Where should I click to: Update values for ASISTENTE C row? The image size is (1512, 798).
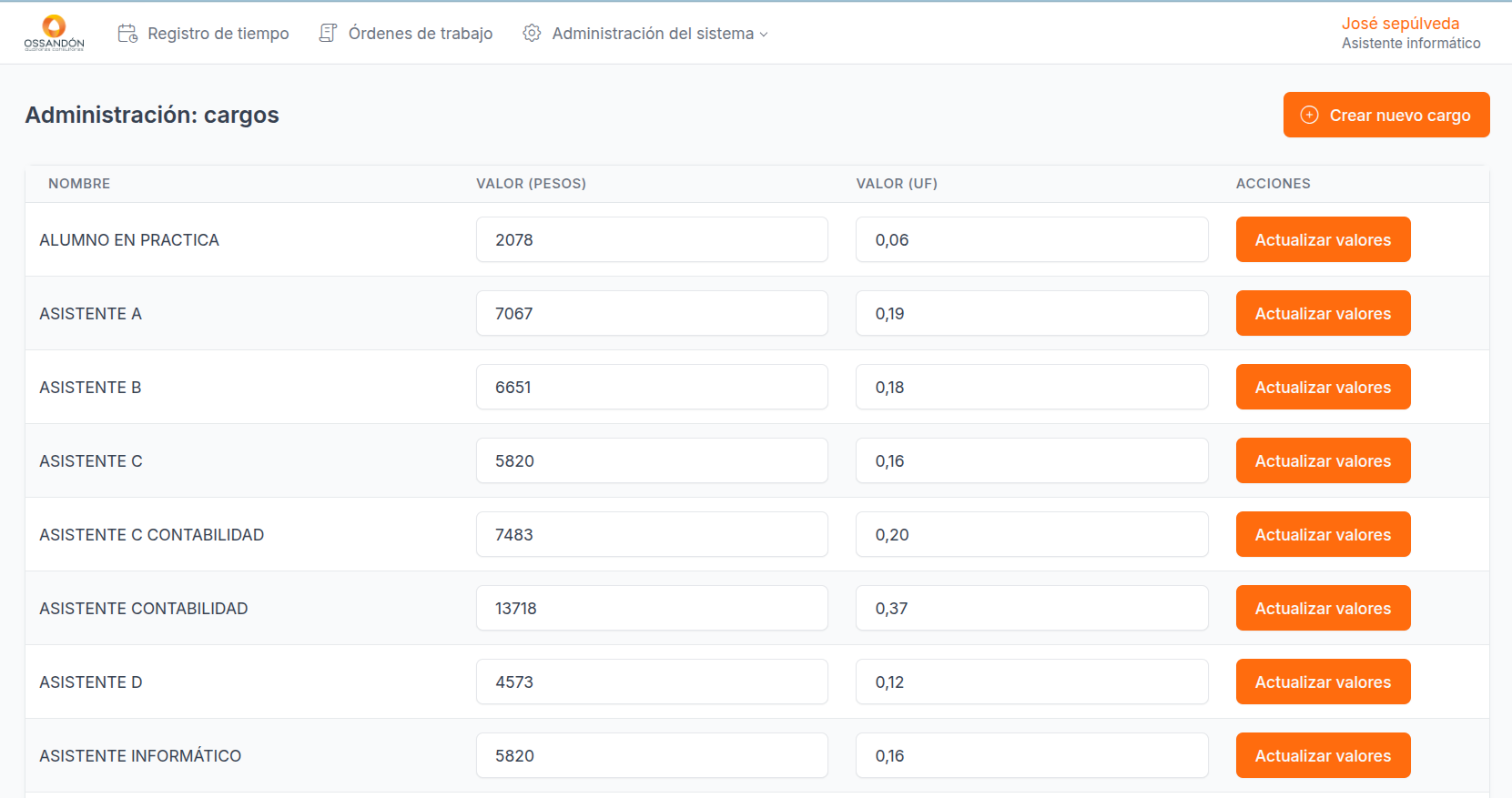(x=1323, y=460)
